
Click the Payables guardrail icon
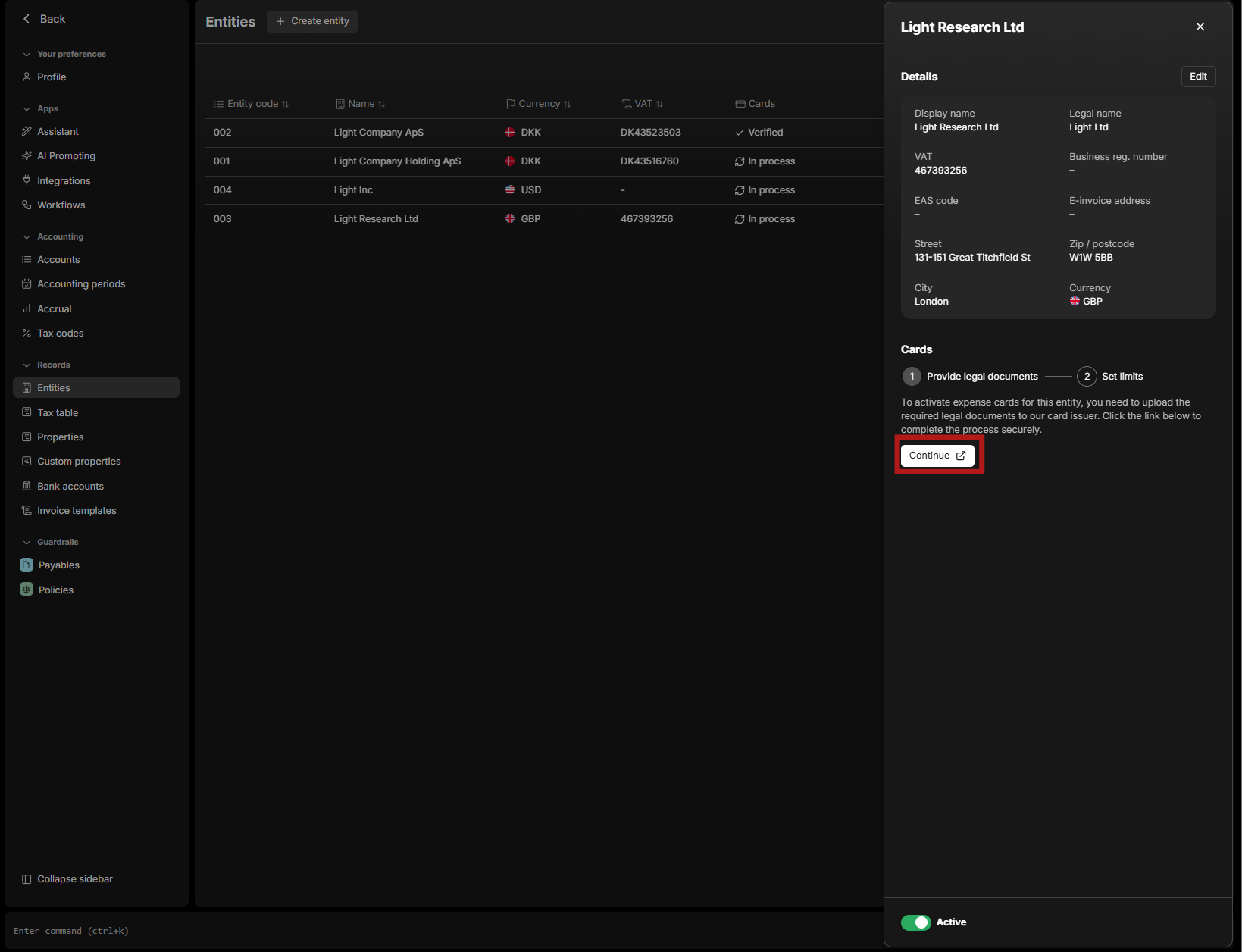tap(27, 565)
